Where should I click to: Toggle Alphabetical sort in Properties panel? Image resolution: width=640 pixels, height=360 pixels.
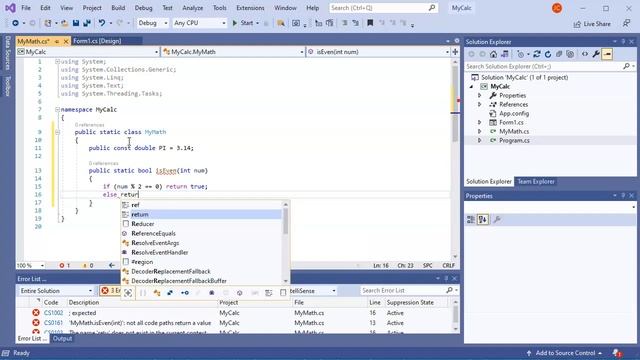(x=482, y=220)
